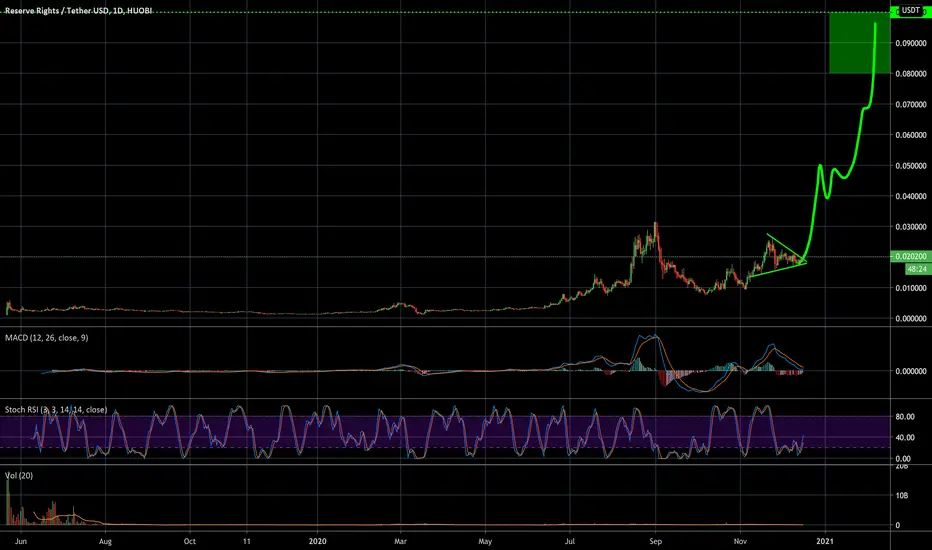Click the 0.010000 price axis label
932x550 pixels.
911,288
